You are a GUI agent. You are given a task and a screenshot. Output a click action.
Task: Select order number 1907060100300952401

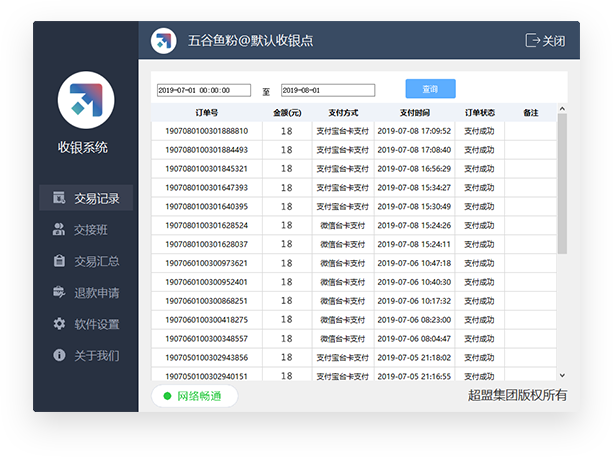point(206,282)
